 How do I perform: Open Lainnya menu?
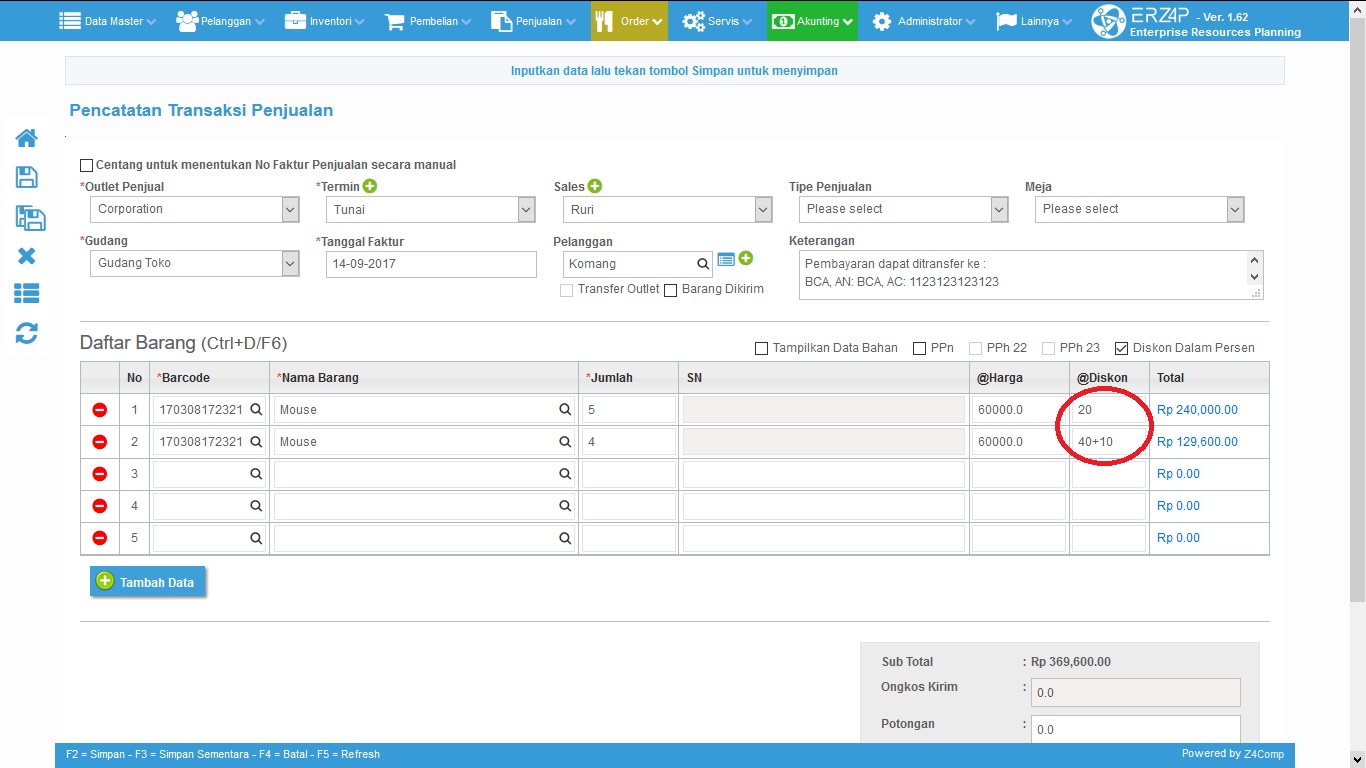tap(1035, 21)
